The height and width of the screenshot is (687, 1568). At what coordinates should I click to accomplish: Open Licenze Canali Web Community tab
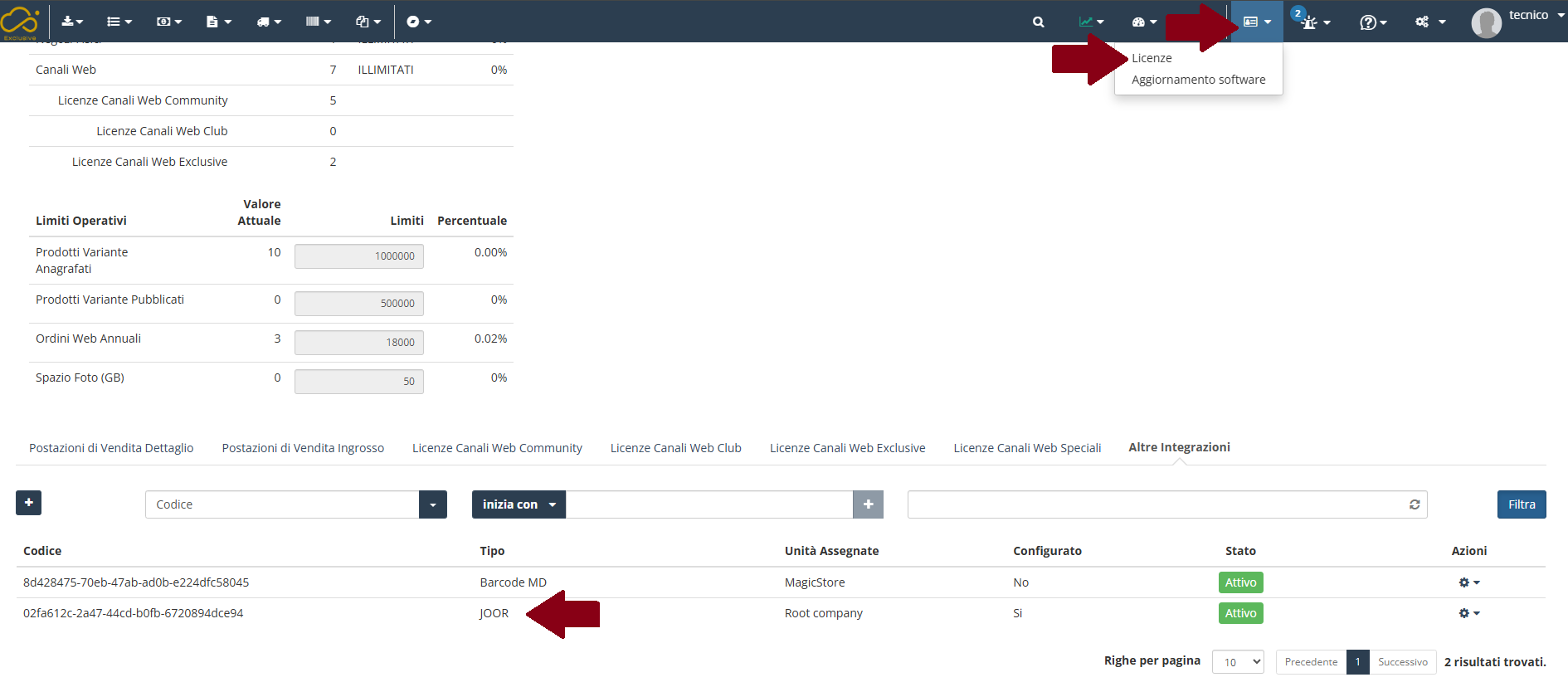[x=497, y=448]
